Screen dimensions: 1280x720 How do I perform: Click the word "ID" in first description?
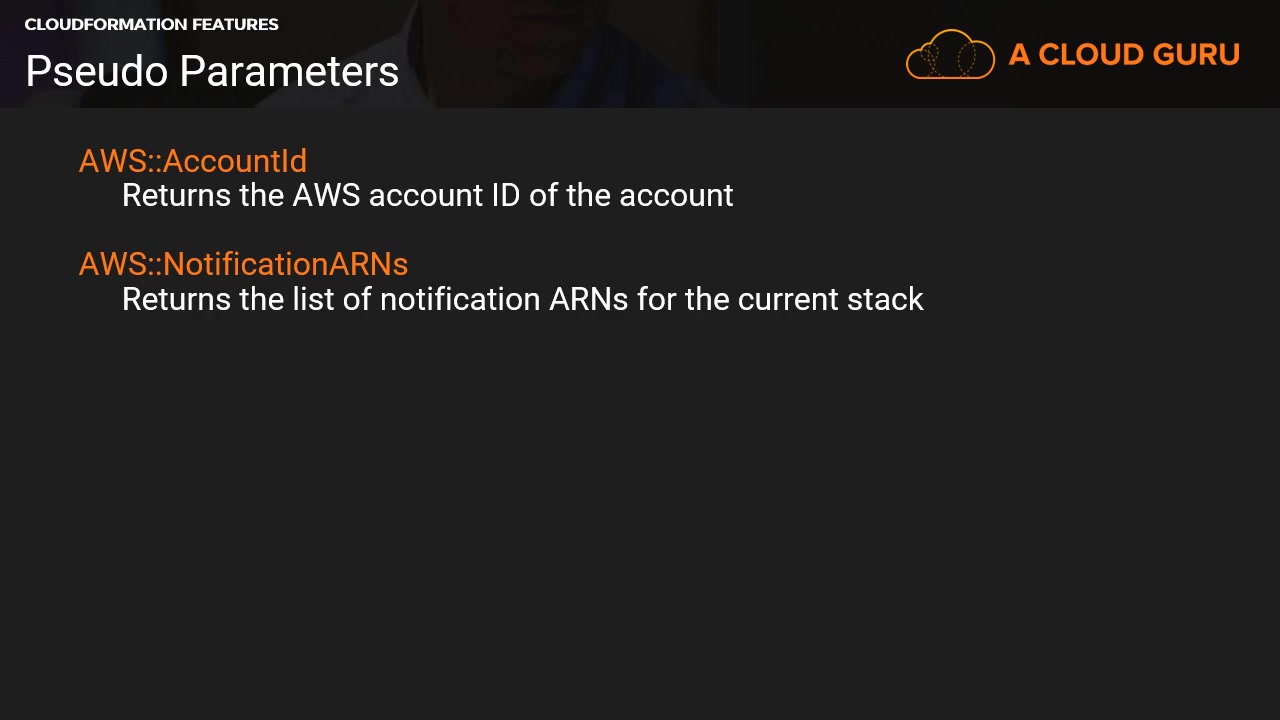(x=505, y=195)
